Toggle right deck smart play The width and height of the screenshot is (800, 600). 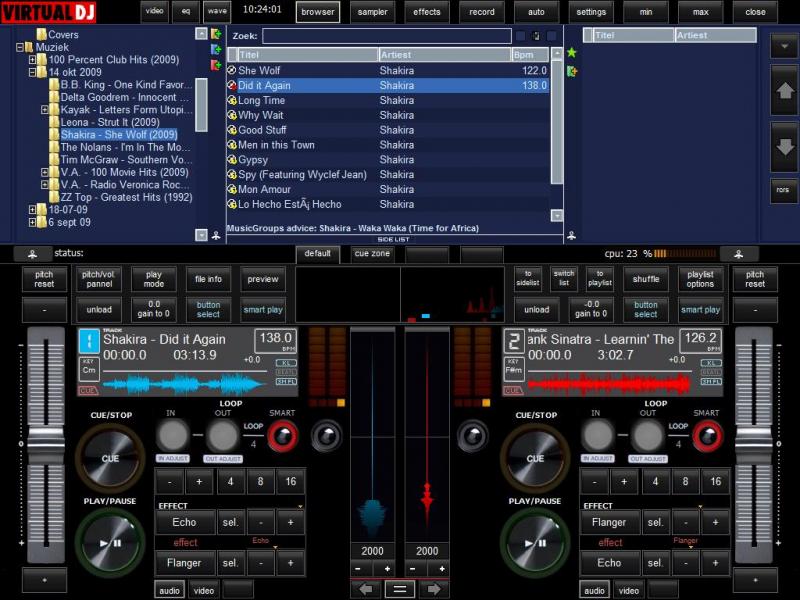click(x=701, y=310)
